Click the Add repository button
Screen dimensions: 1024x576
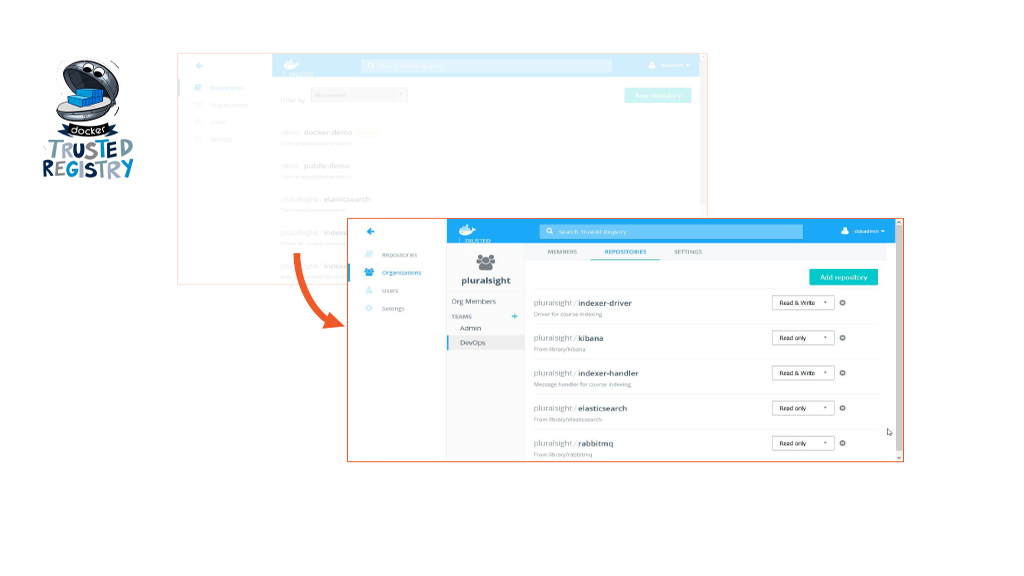pos(843,277)
